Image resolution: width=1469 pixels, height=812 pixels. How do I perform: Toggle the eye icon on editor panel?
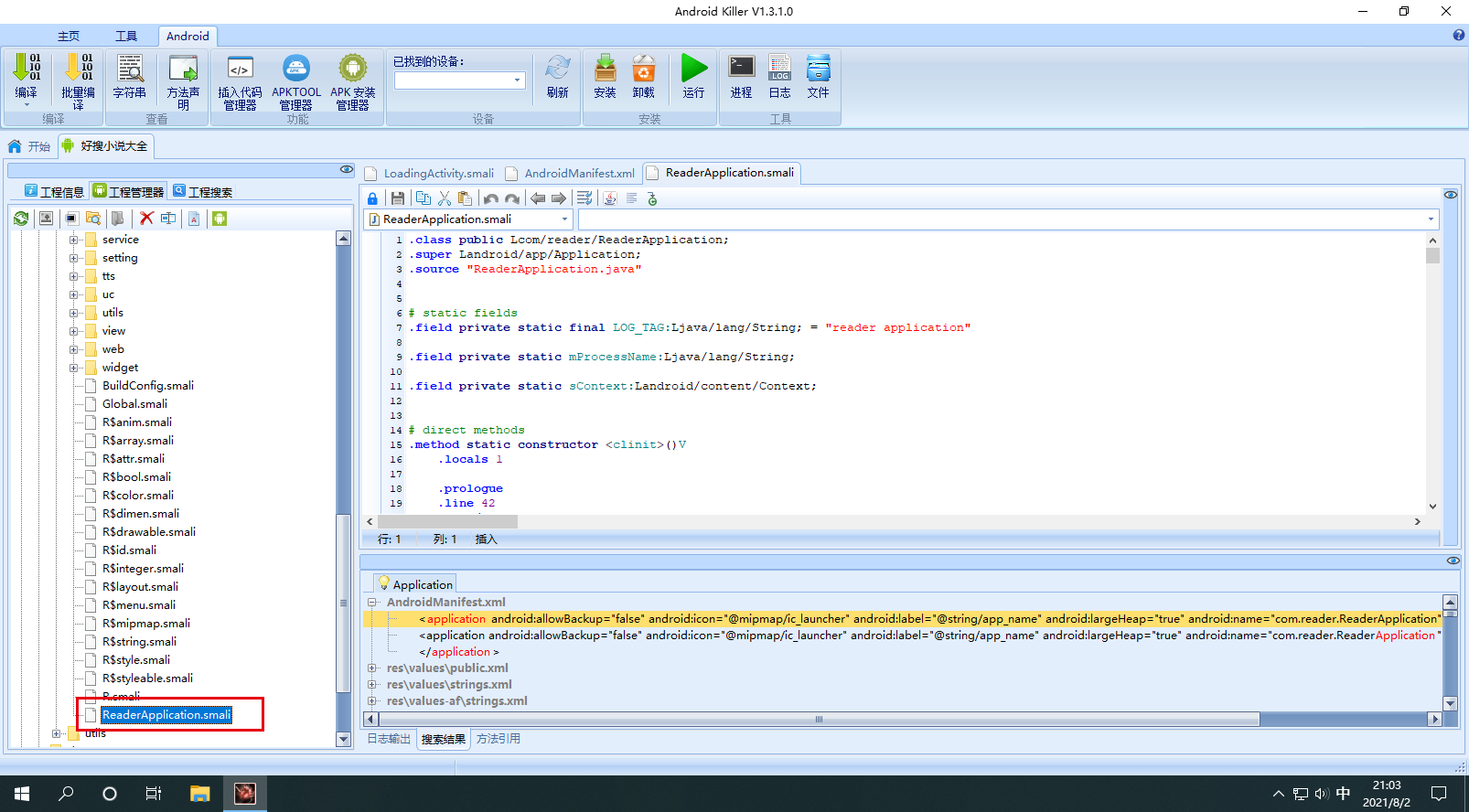pyautogui.click(x=1451, y=195)
